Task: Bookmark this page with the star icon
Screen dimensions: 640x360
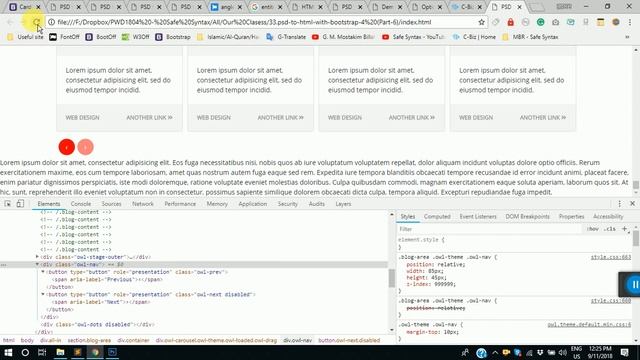Action: pos(482,22)
